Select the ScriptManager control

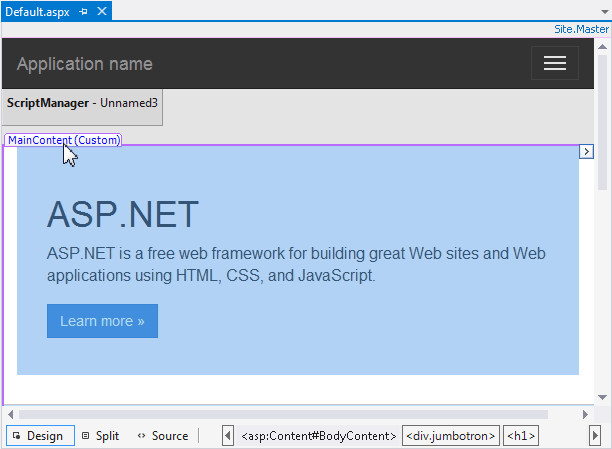[x=82, y=103]
